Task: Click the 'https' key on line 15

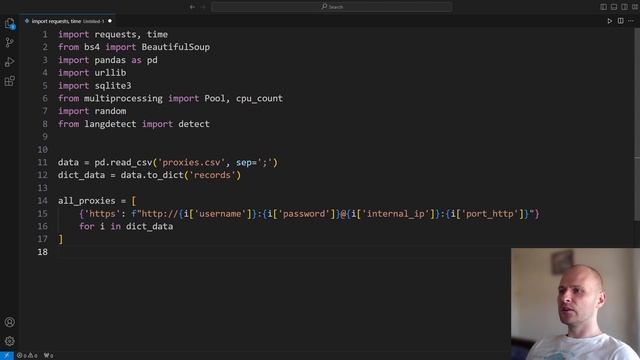Action: 102,214
